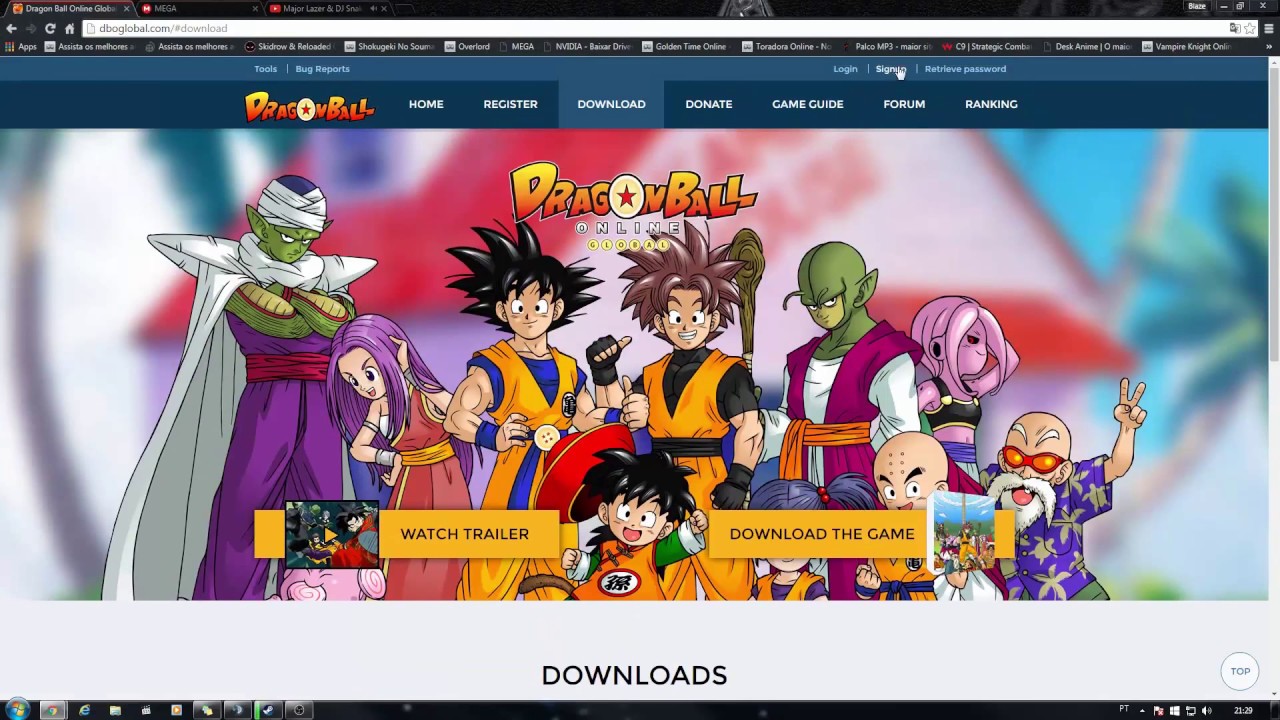
Task: Click the TOP scroll-to-top circle button
Action: click(1240, 671)
